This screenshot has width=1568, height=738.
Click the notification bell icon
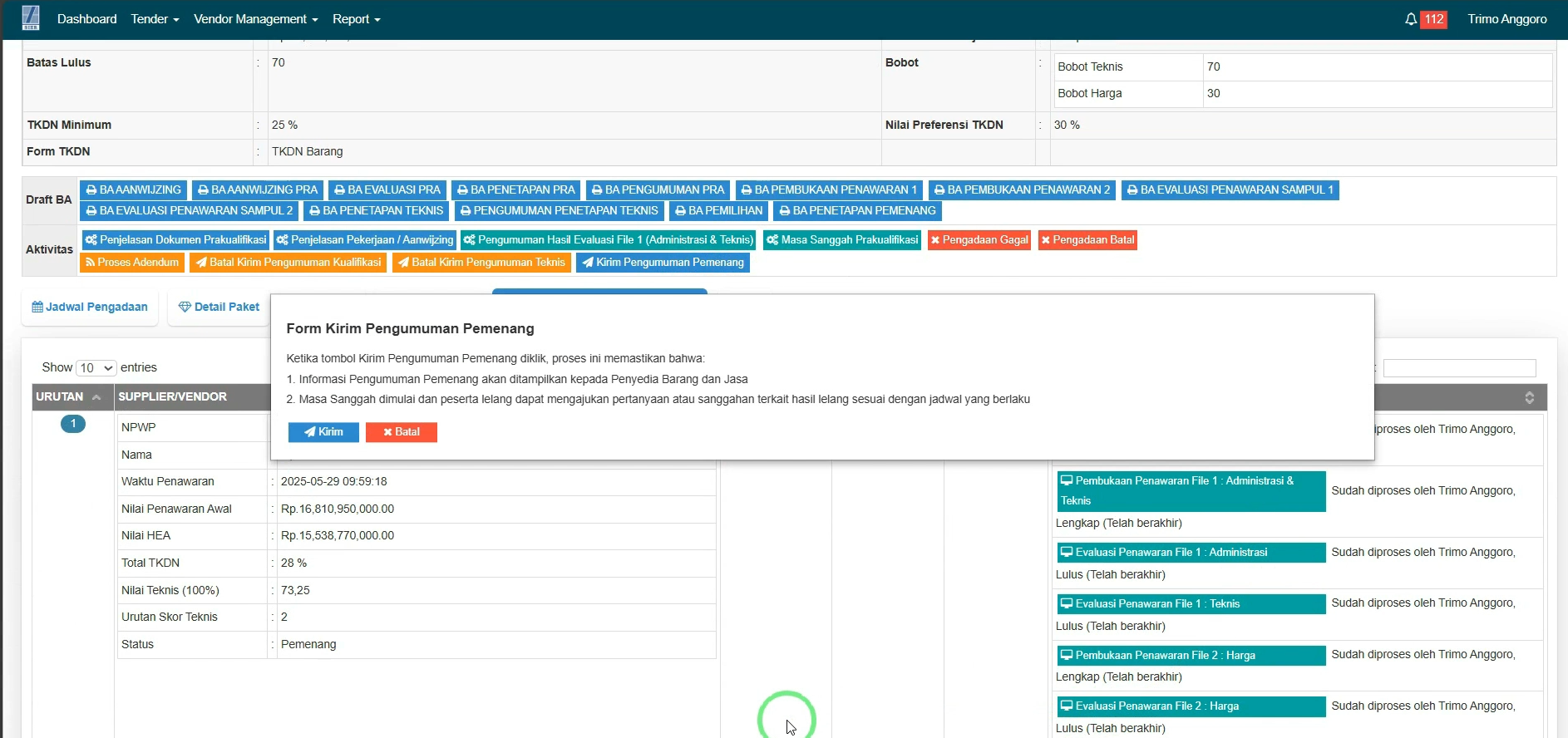tap(1411, 19)
